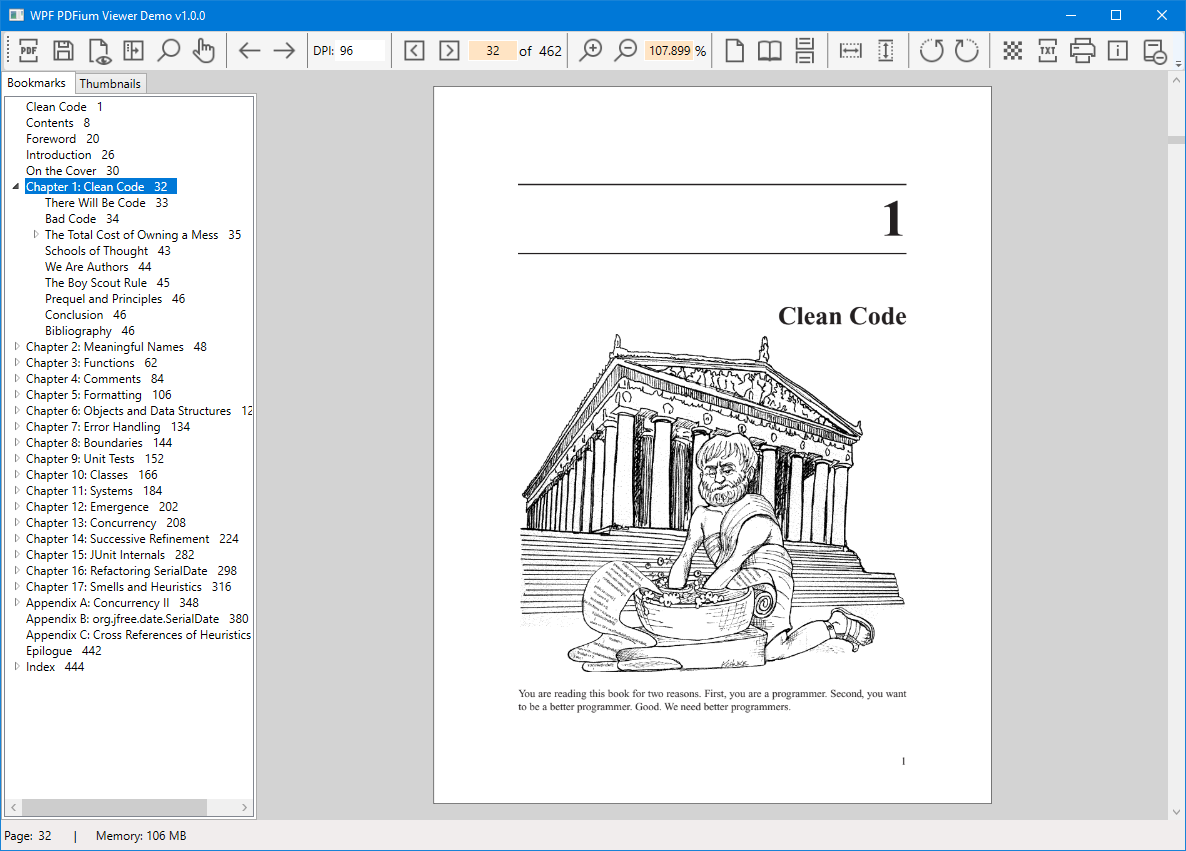Switch to the Thumbnails tab
Image resolution: width=1186 pixels, height=851 pixels.
point(110,83)
